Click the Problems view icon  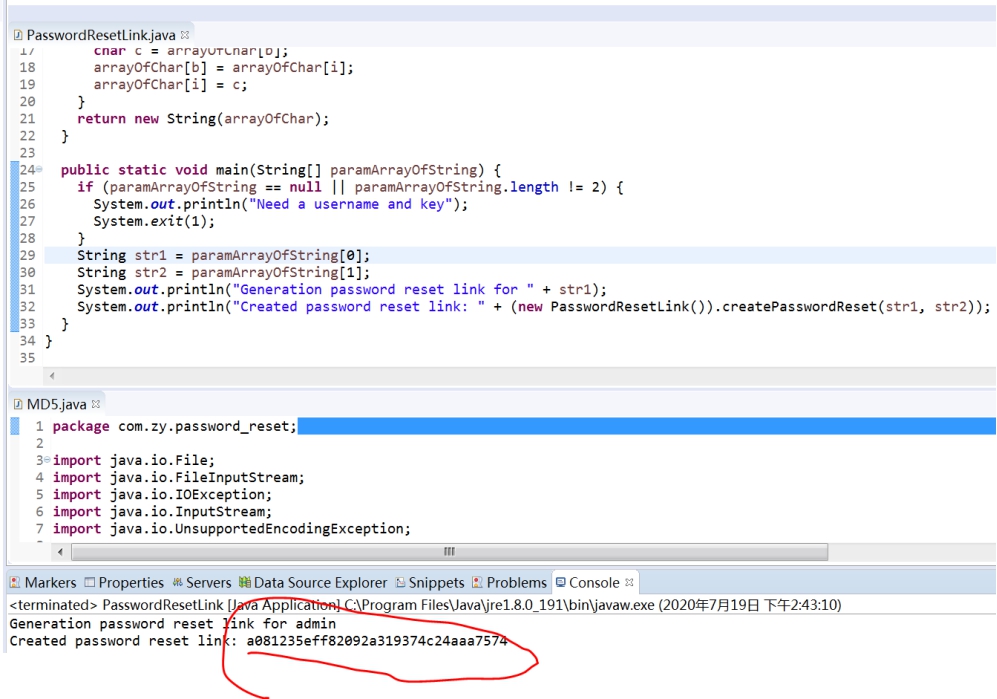[x=478, y=583]
